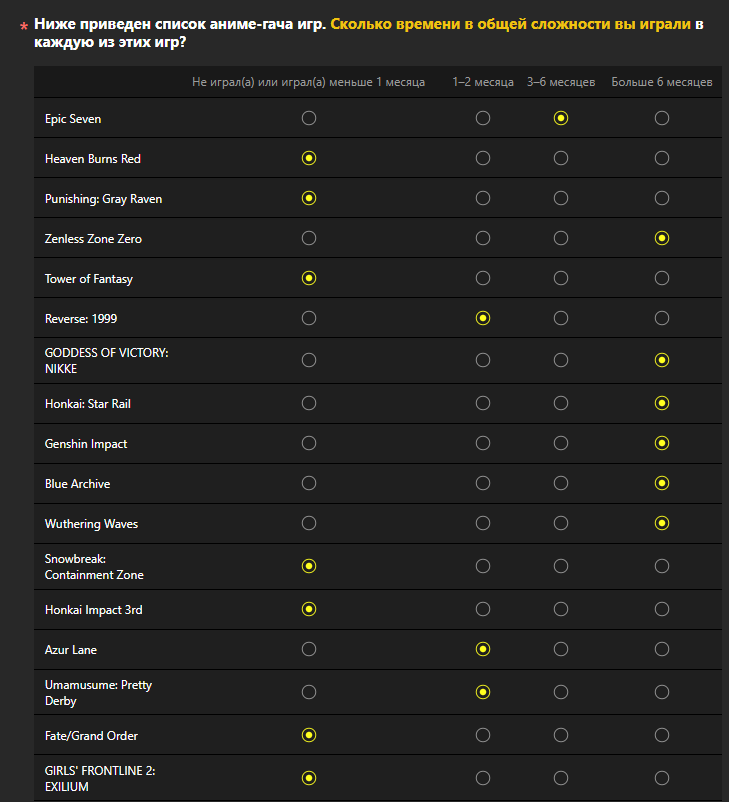729x802 pixels.
Task: Select 'Не играл(а)' for Wuthering Waves
Action: (308, 523)
